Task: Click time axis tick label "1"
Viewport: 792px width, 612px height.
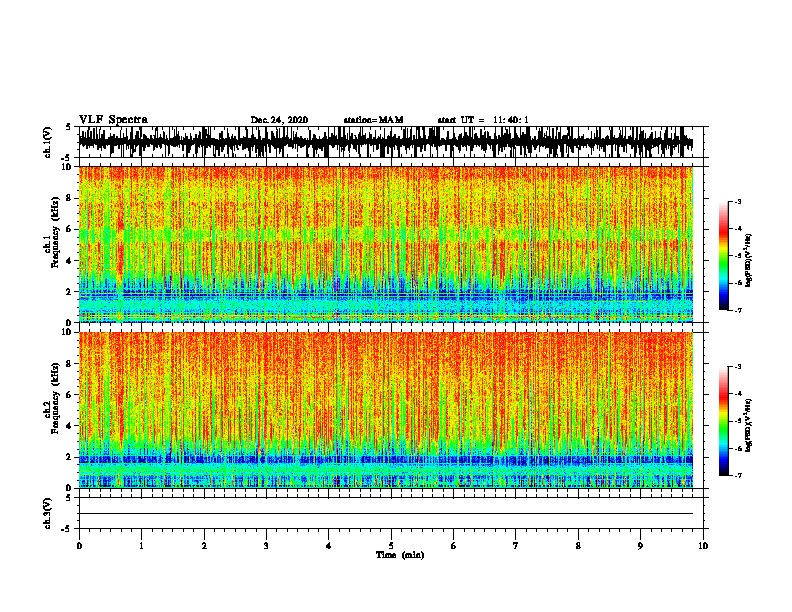Action: tap(141, 546)
